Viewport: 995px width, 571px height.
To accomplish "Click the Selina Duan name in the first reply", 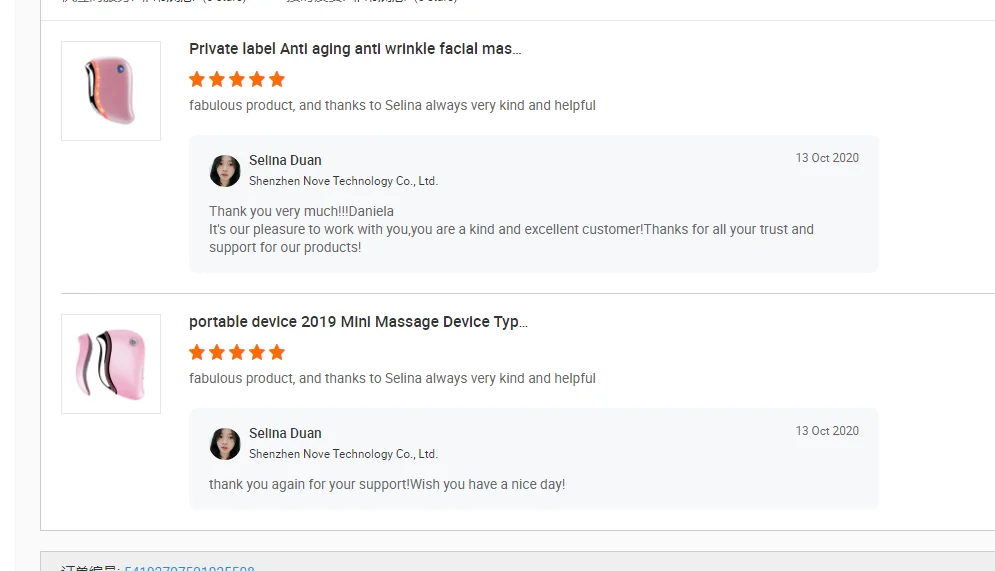I will (x=285, y=161).
